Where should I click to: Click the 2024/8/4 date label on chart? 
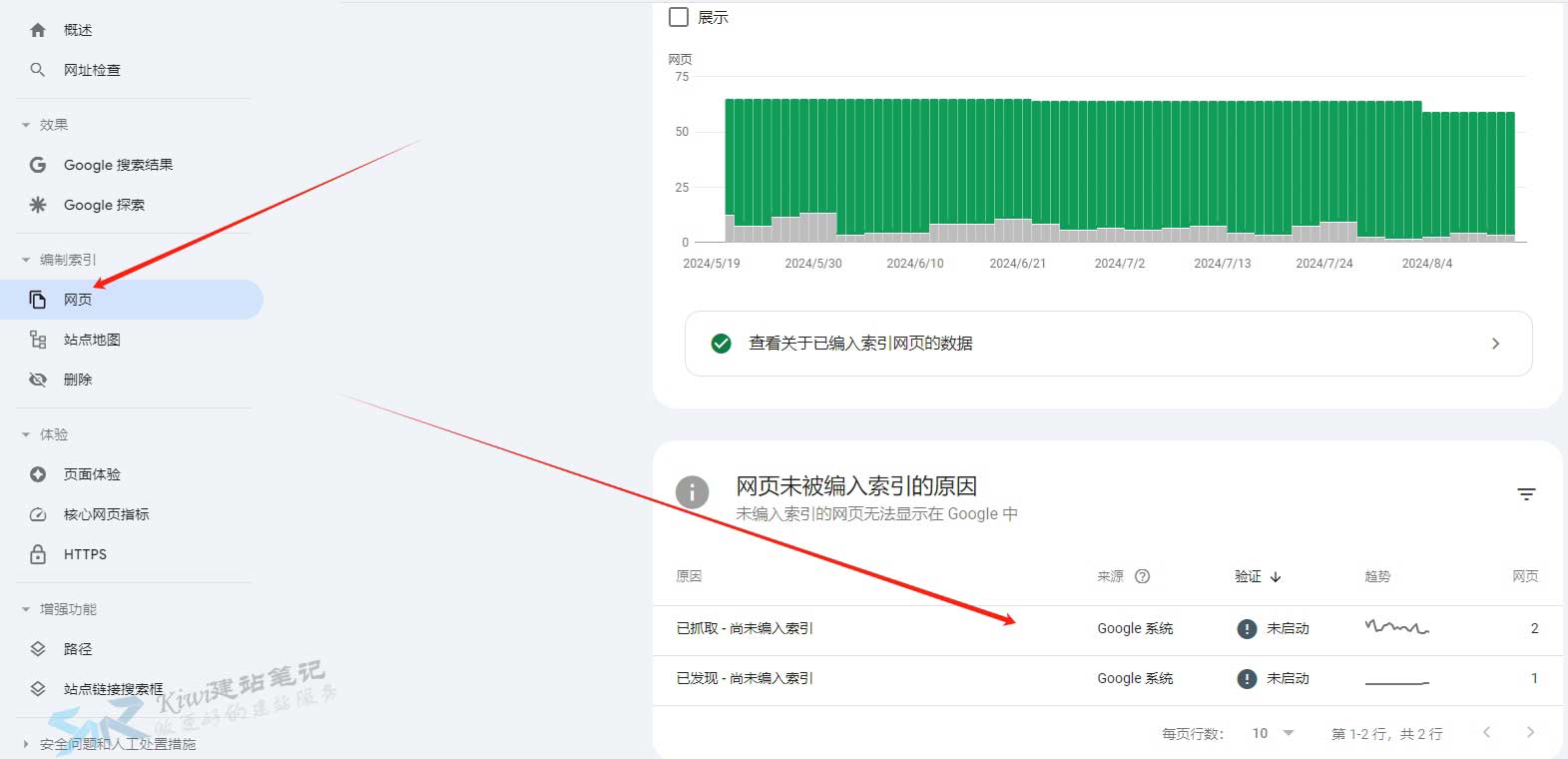click(1426, 264)
